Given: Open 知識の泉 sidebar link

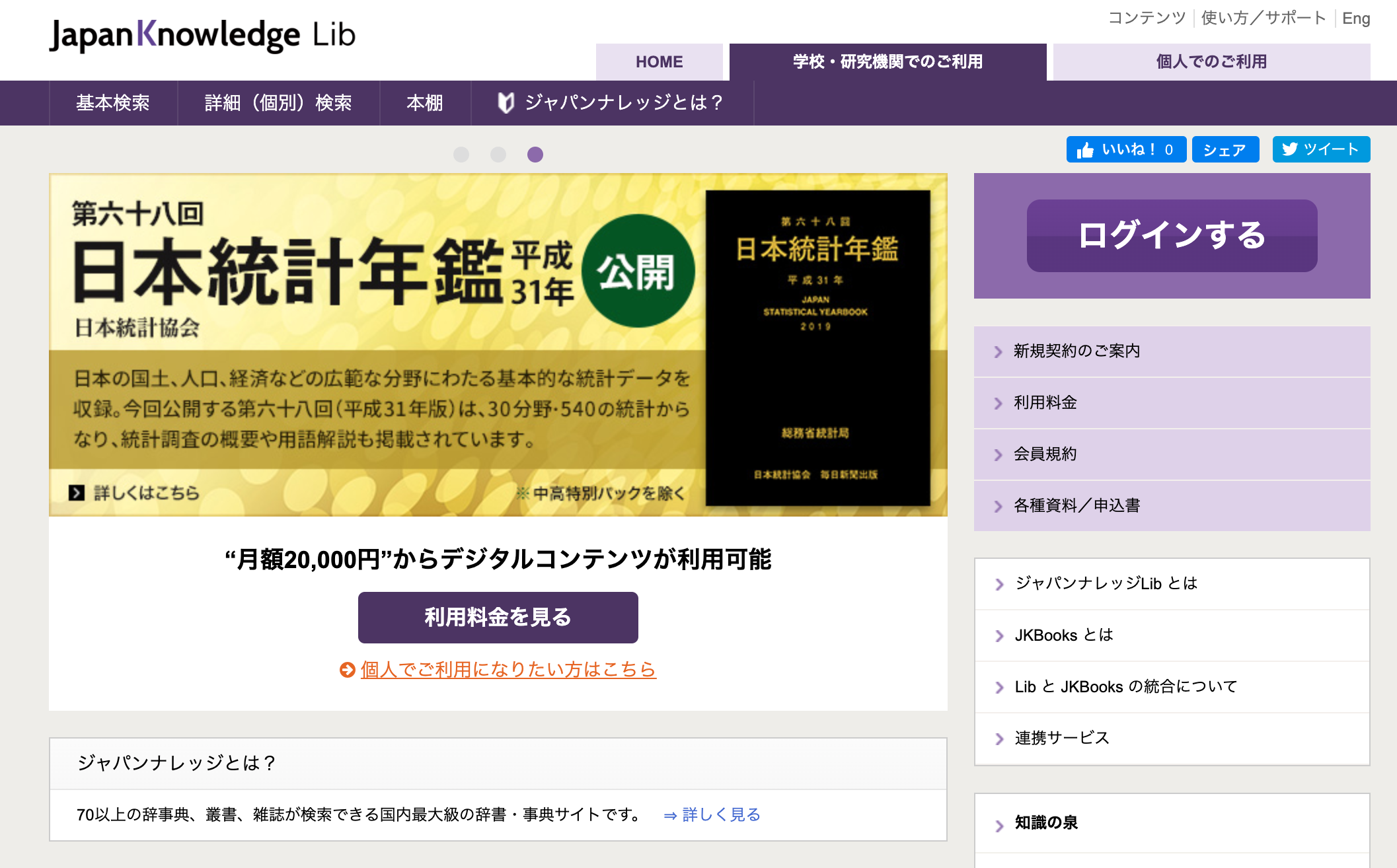Looking at the screenshot, I should (1172, 823).
